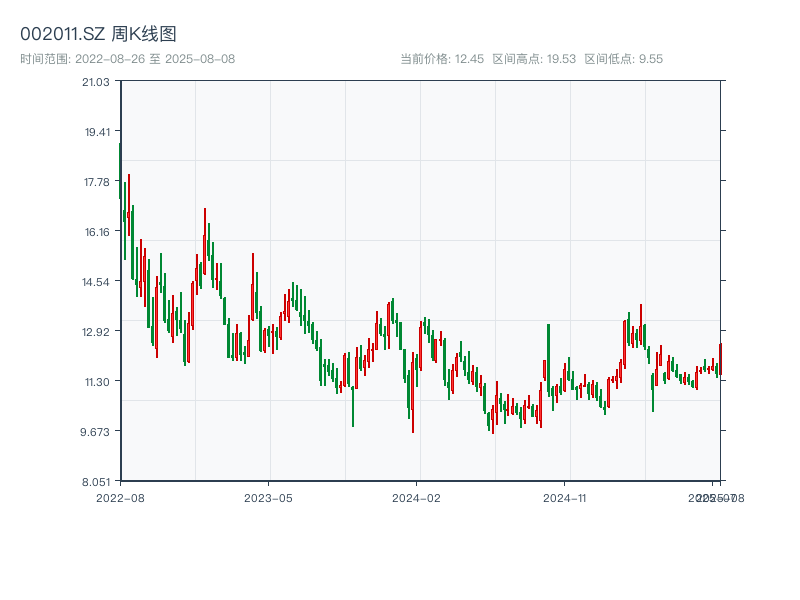Click the x-axis label 2023-05
The width and height of the screenshot is (800, 600).
268,498
